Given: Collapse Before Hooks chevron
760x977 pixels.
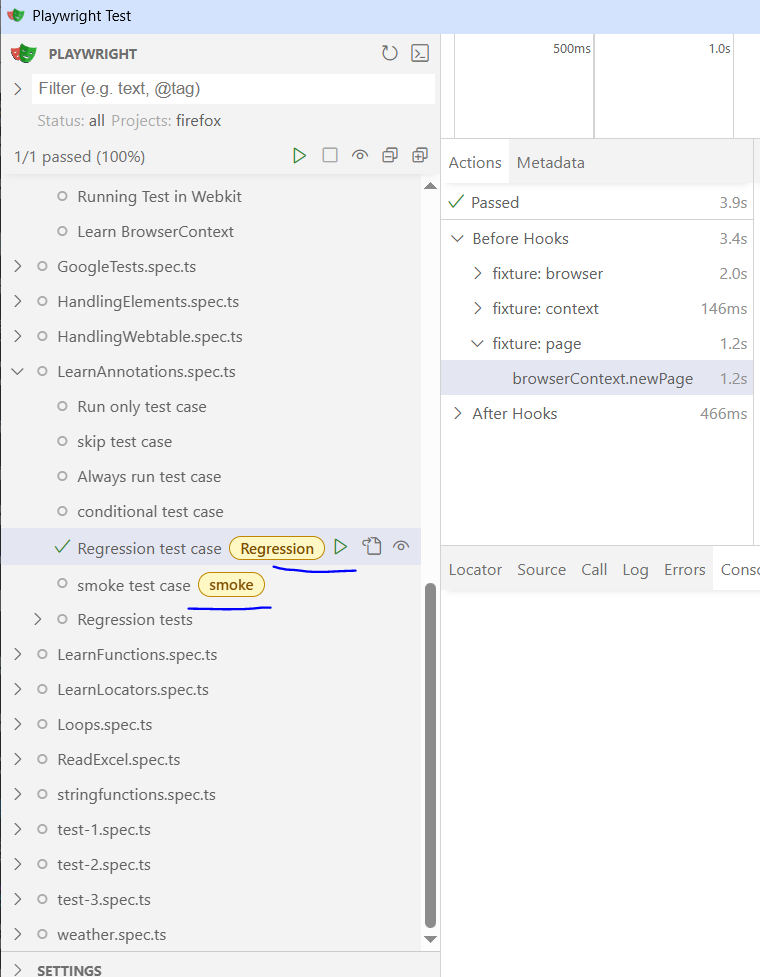Looking at the screenshot, I should coord(457,238).
